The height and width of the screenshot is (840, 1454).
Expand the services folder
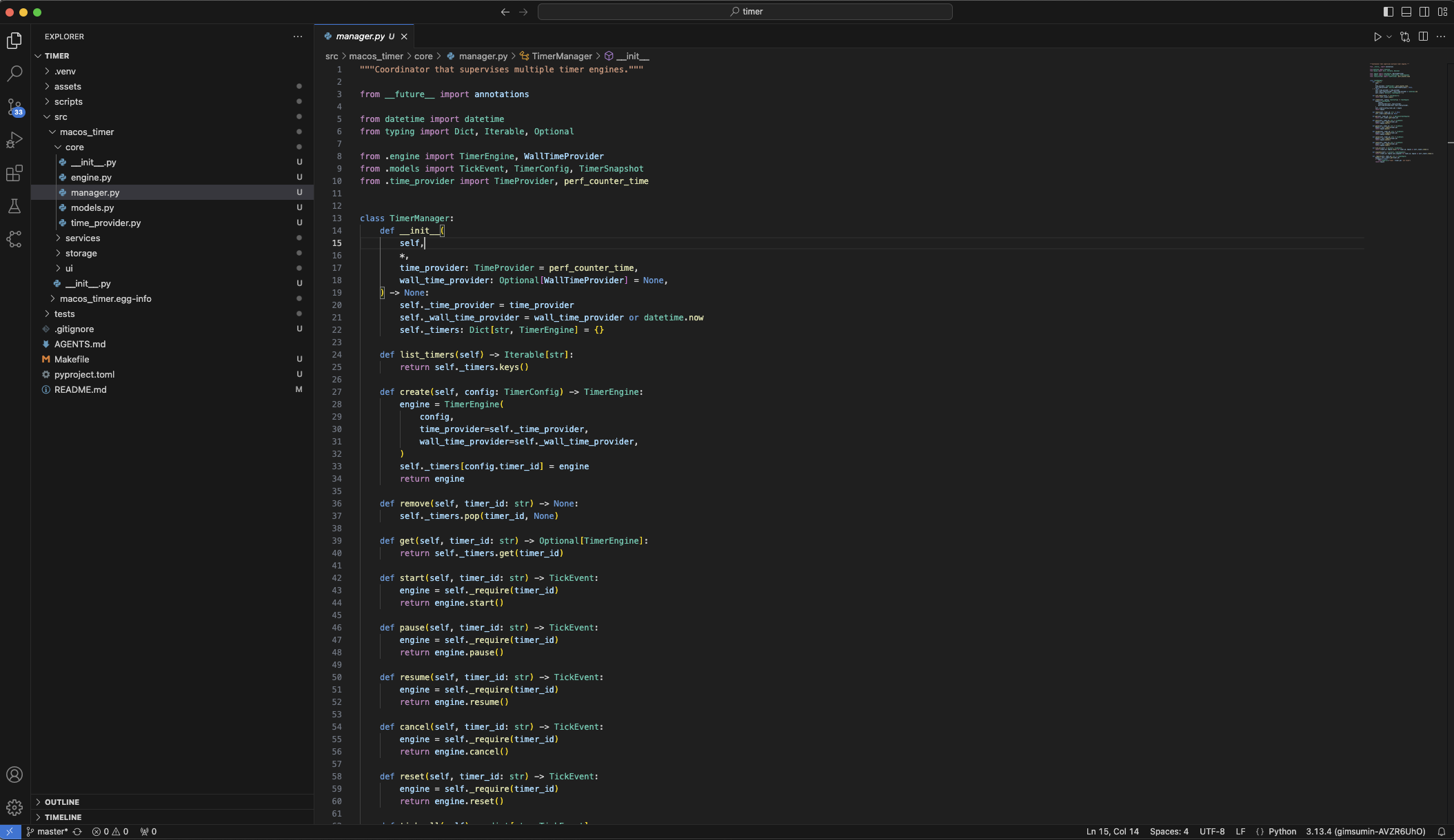tap(83, 238)
